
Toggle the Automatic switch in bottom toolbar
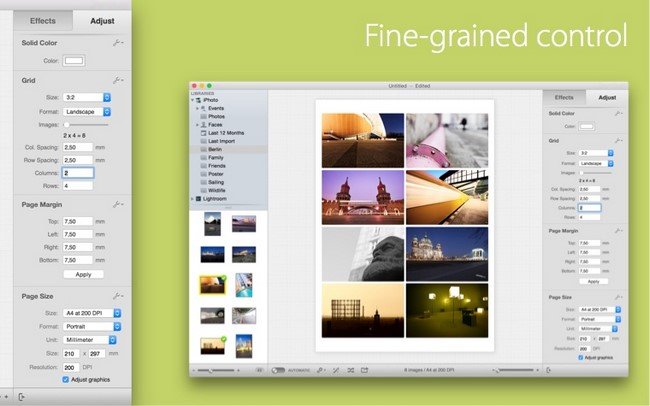coord(278,370)
